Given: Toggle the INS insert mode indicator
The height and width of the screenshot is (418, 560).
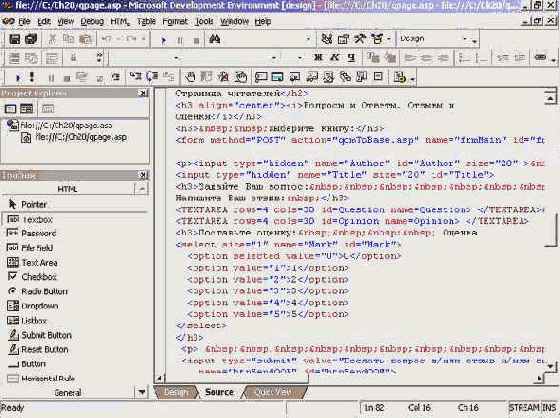Looking at the screenshot, I should (x=549, y=408).
